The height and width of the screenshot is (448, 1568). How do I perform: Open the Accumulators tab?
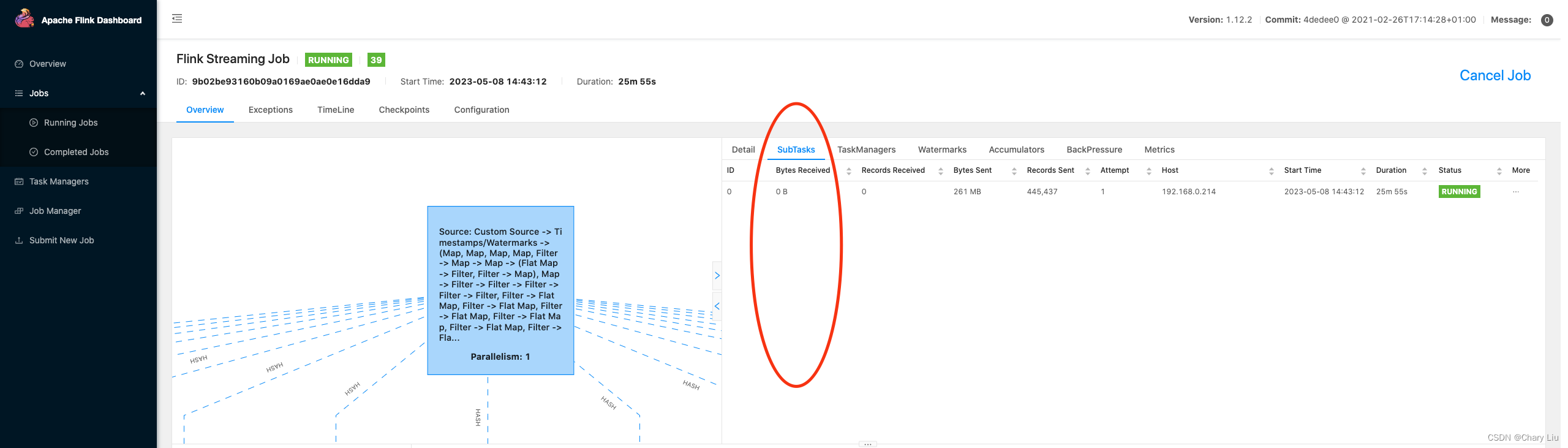(1017, 150)
